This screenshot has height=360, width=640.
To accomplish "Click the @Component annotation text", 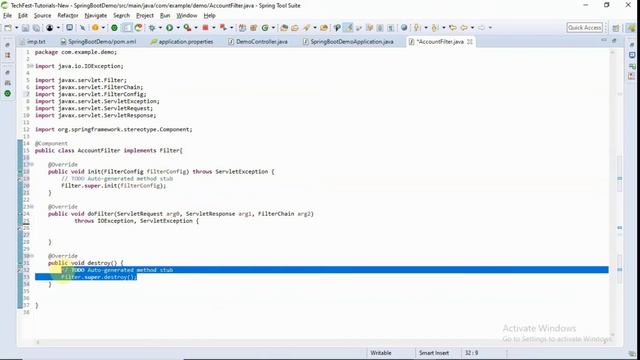I will pos(51,143).
